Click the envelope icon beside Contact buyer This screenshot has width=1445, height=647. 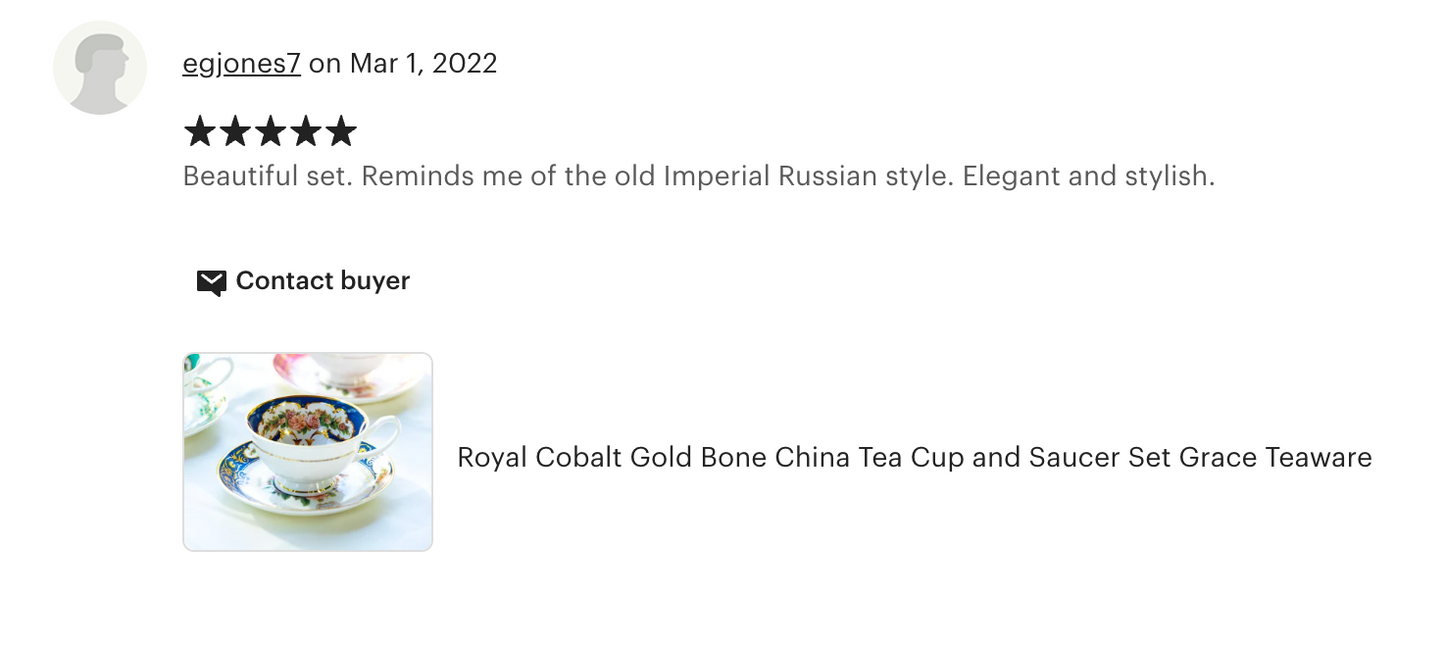pyautogui.click(x=211, y=282)
